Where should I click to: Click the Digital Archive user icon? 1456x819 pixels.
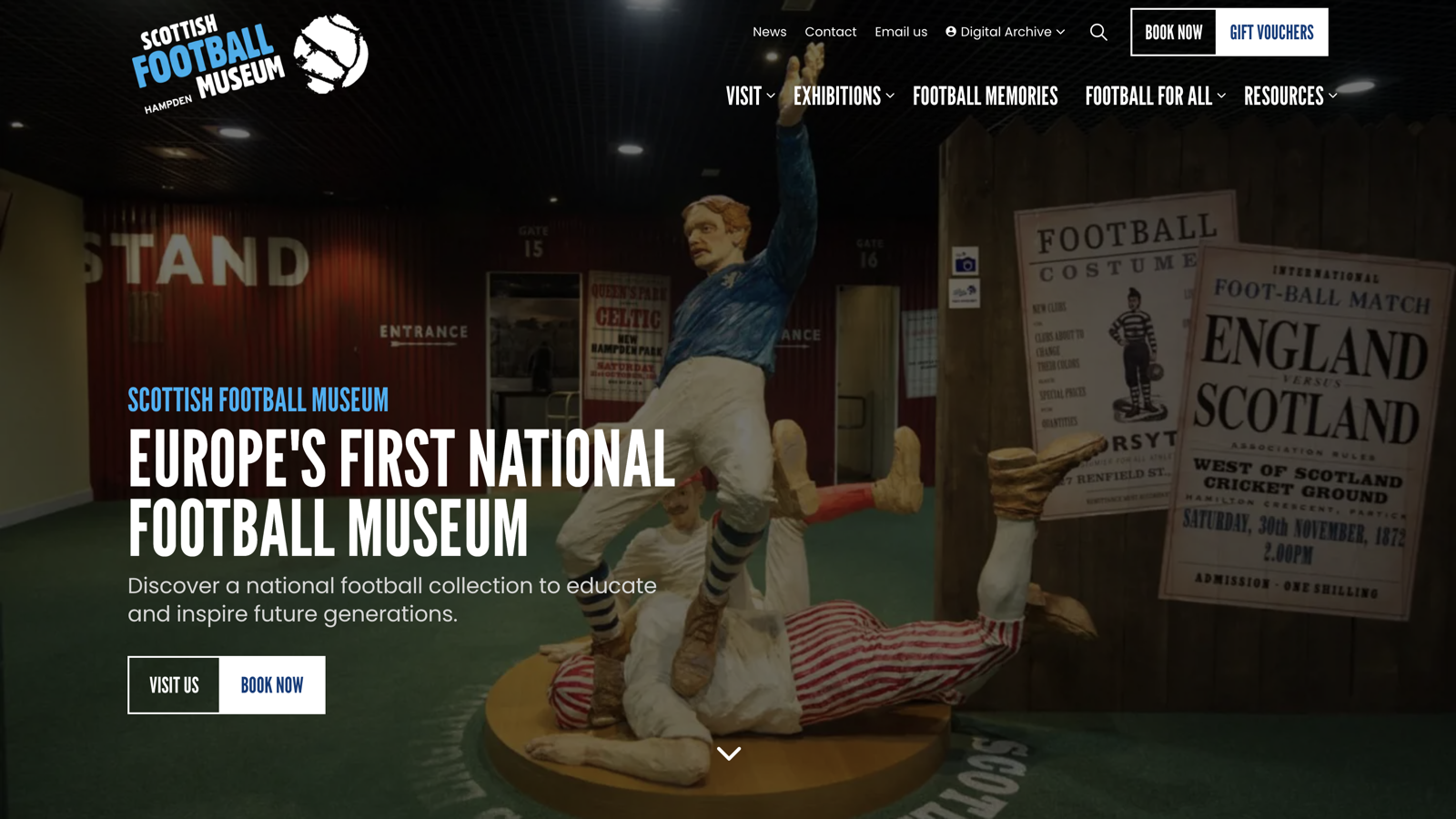(x=951, y=32)
